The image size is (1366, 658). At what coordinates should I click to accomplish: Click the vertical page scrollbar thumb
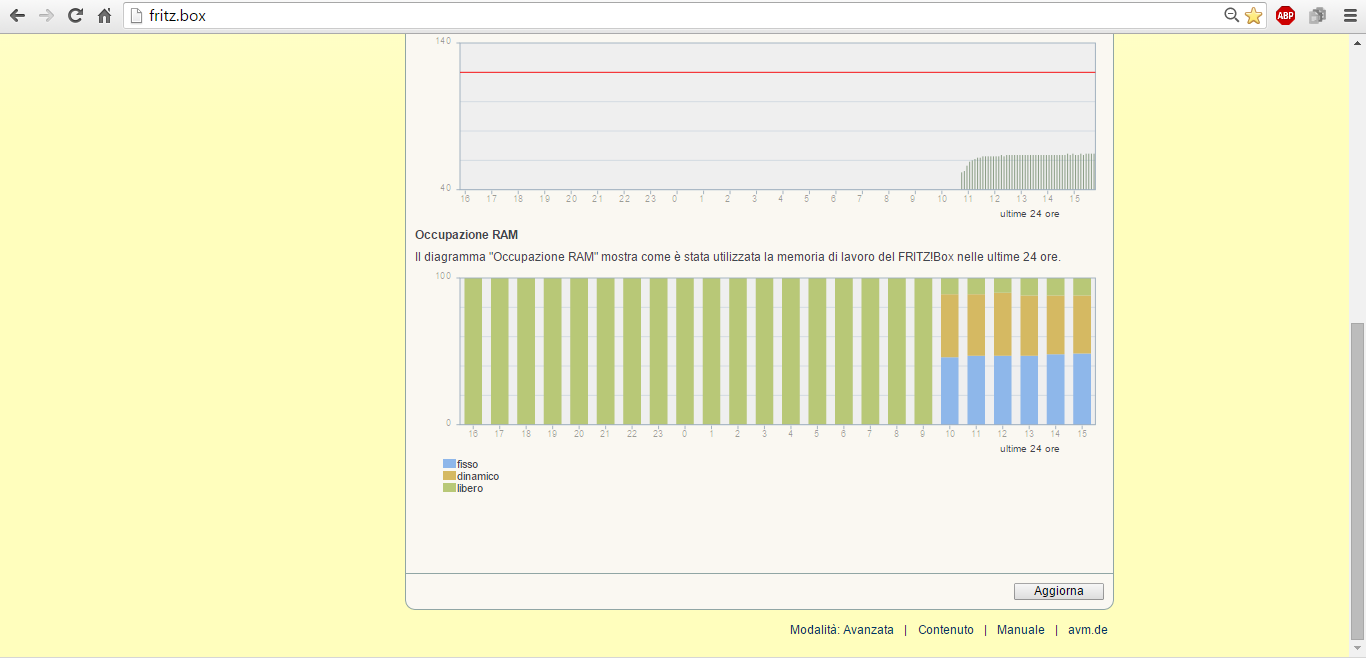pyautogui.click(x=1357, y=480)
